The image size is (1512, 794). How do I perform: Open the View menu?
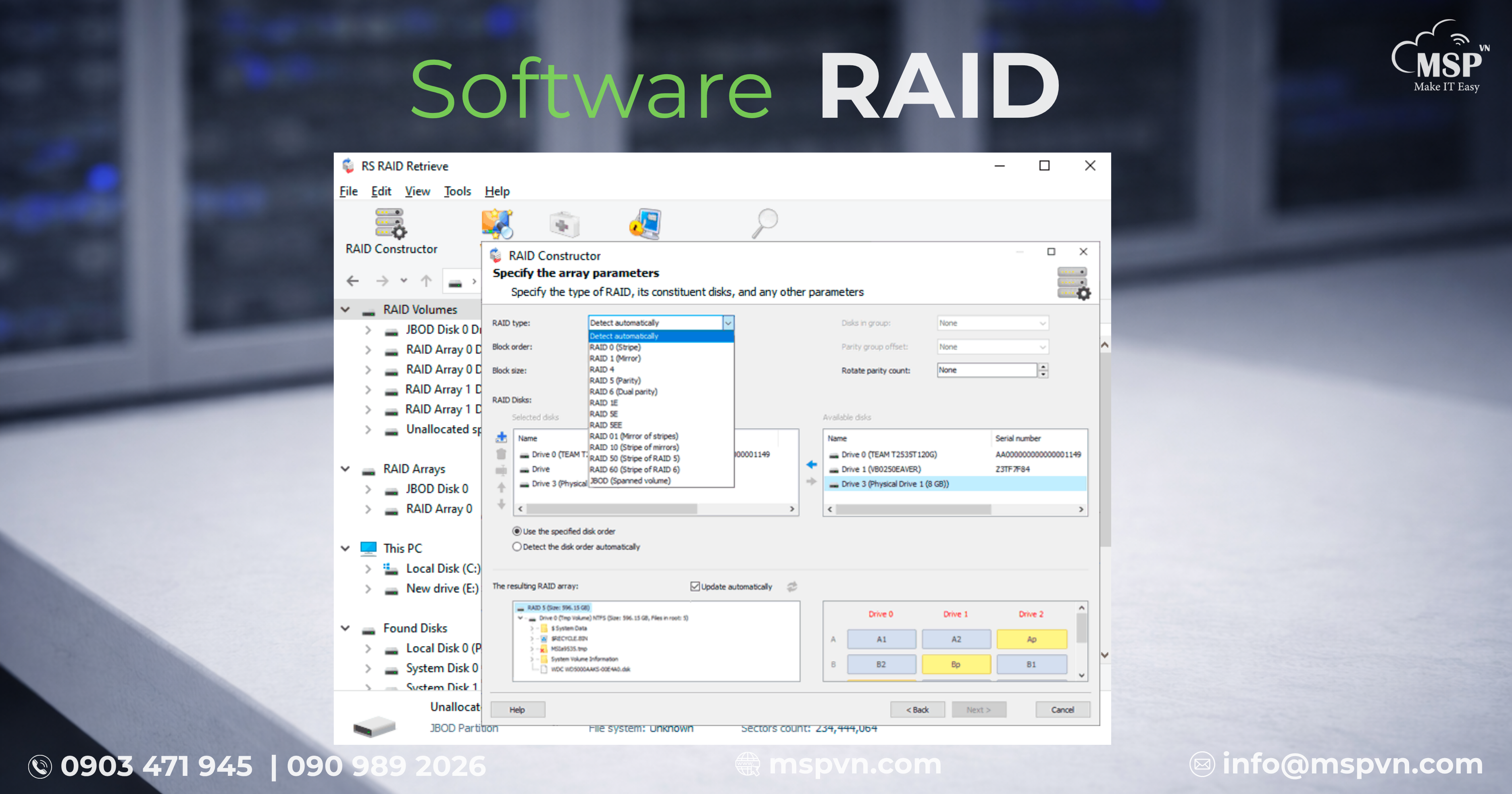point(417,191)
